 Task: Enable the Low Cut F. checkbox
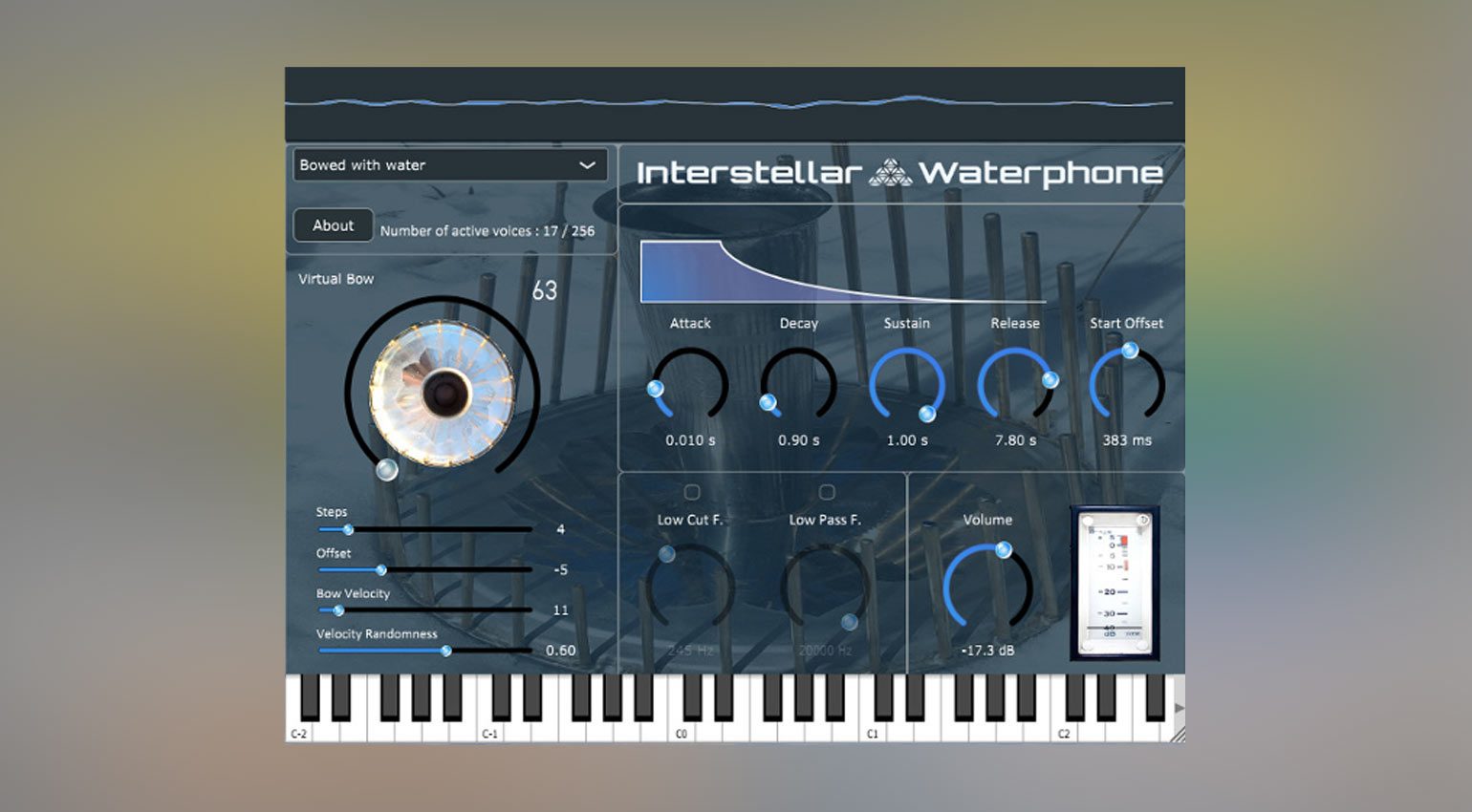click(x=691, y=492)
